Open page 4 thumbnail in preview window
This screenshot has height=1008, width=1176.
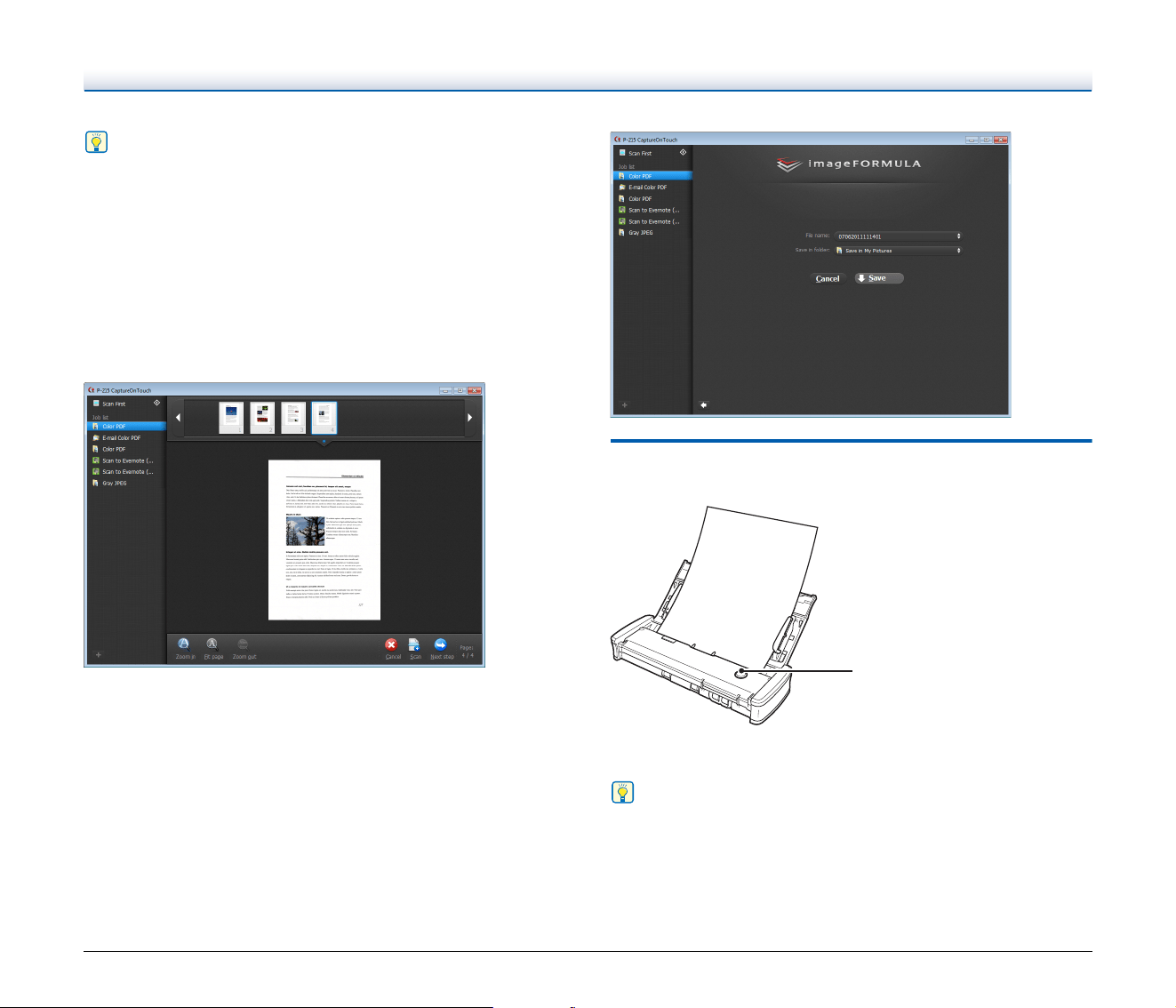pyautogui.click(x=324, y=418)
